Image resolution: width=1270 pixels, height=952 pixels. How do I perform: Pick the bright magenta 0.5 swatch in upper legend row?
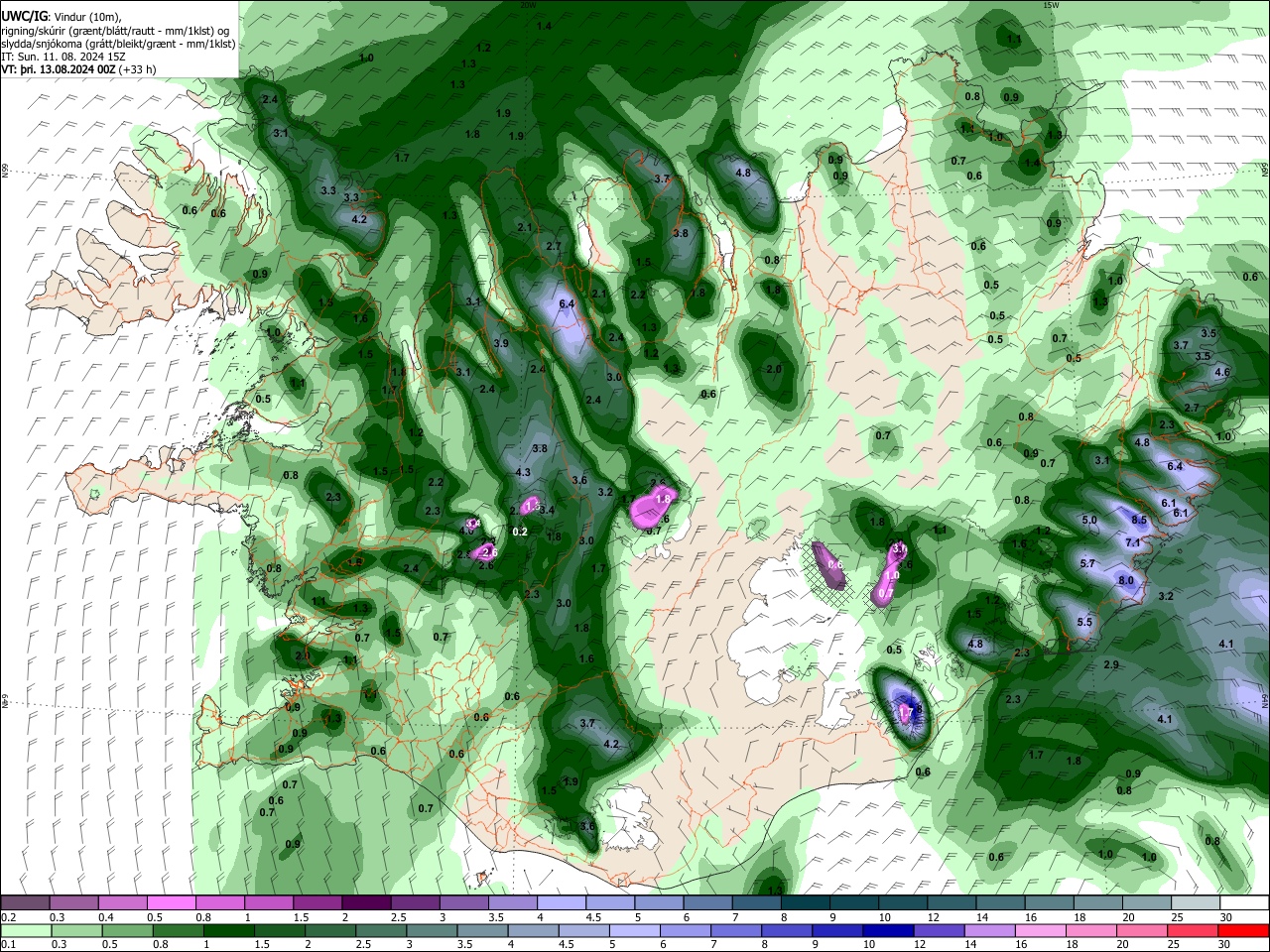coord(171,902)
